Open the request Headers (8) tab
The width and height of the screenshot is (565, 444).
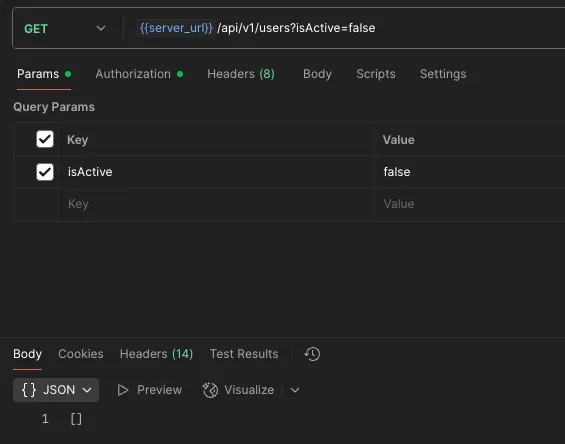[x=241, y=74]
